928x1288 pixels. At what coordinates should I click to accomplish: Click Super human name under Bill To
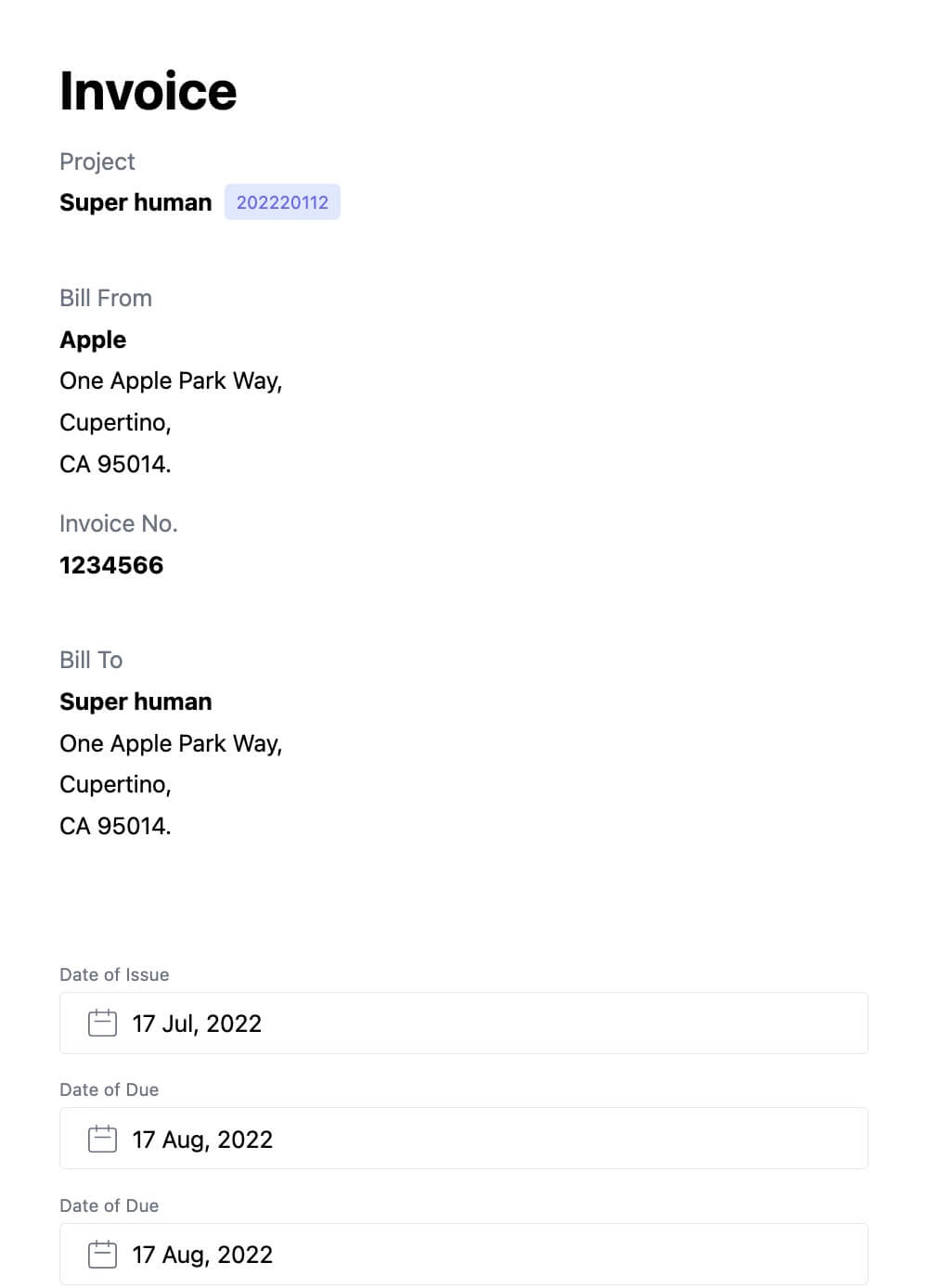[135, 702]
